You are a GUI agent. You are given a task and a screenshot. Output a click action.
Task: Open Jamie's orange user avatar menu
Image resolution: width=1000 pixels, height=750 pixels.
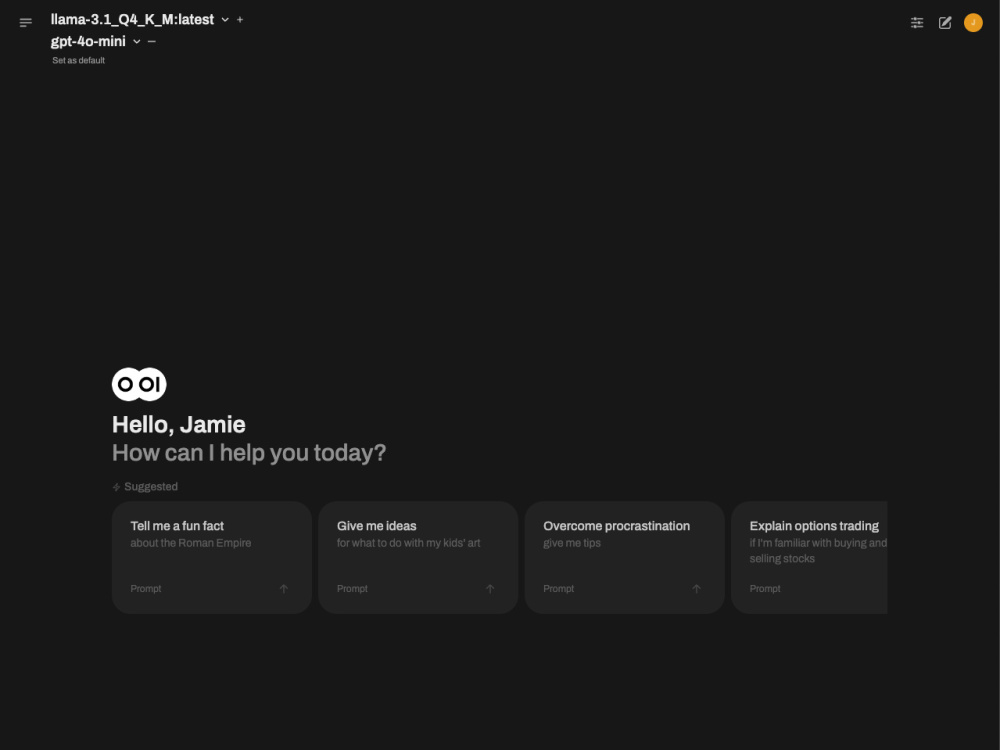[973, 23]
